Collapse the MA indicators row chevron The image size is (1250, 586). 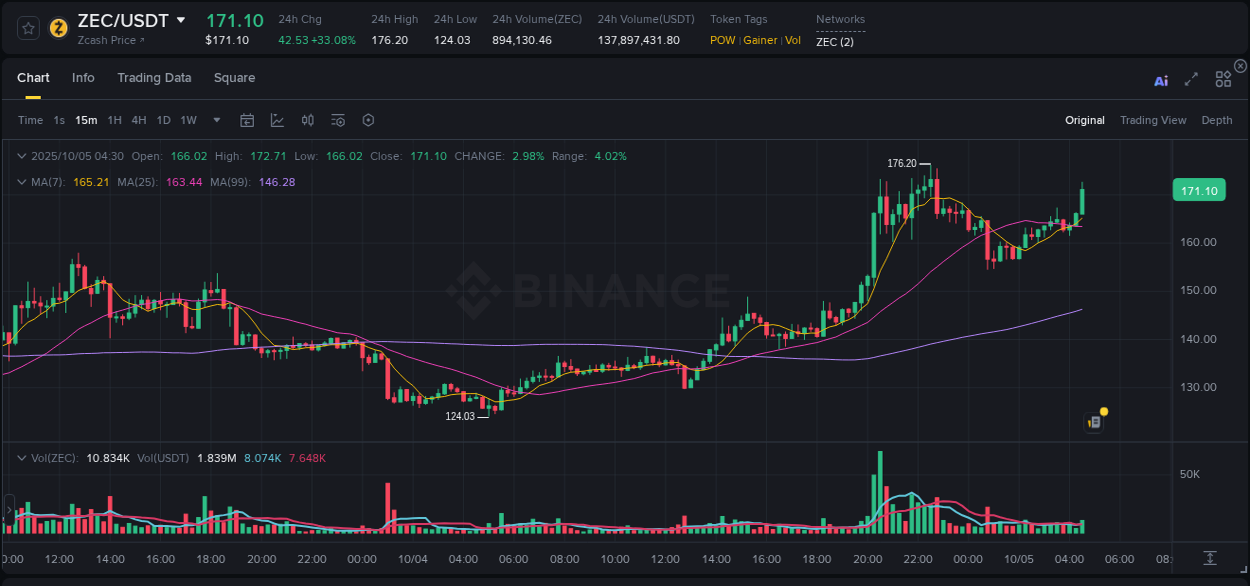pos(21,182)
